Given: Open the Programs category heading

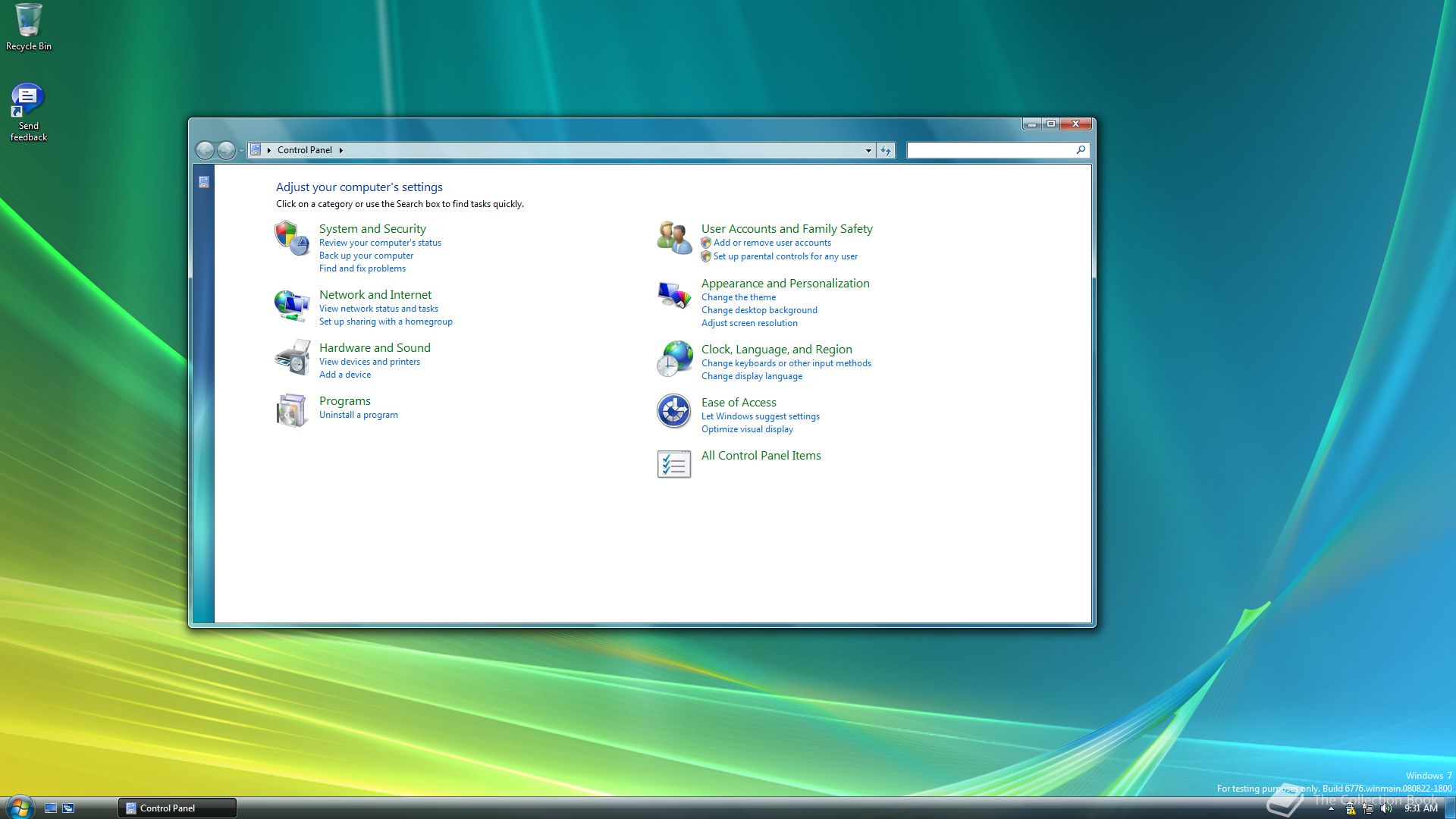Looking at the screenshot, I should tap(345, 400).
